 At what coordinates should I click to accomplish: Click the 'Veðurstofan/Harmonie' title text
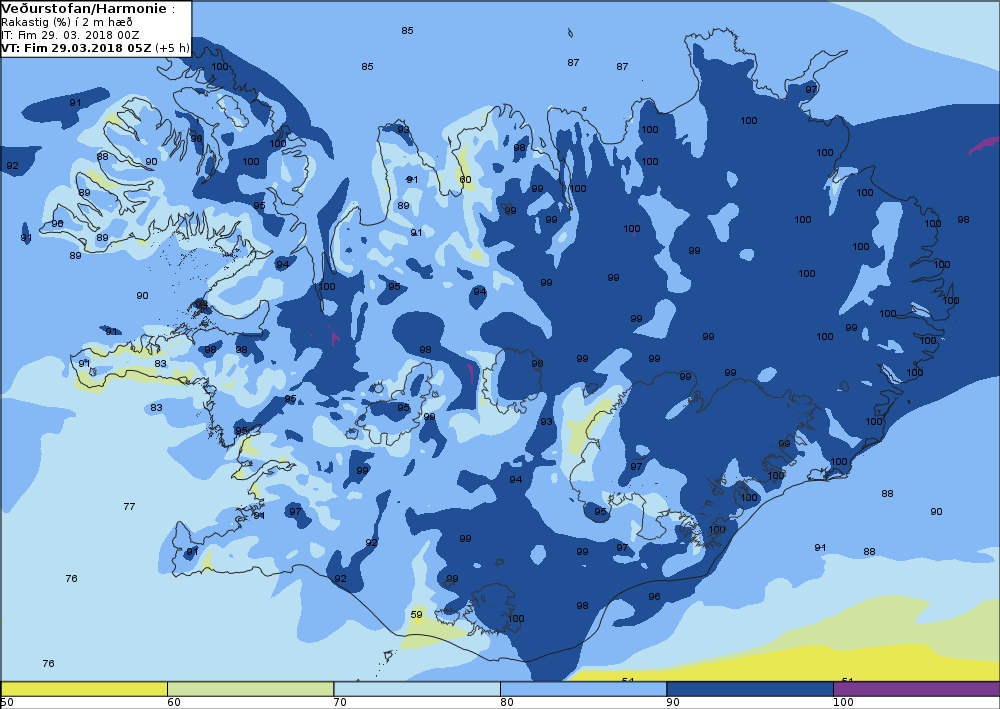pos(84,9)
